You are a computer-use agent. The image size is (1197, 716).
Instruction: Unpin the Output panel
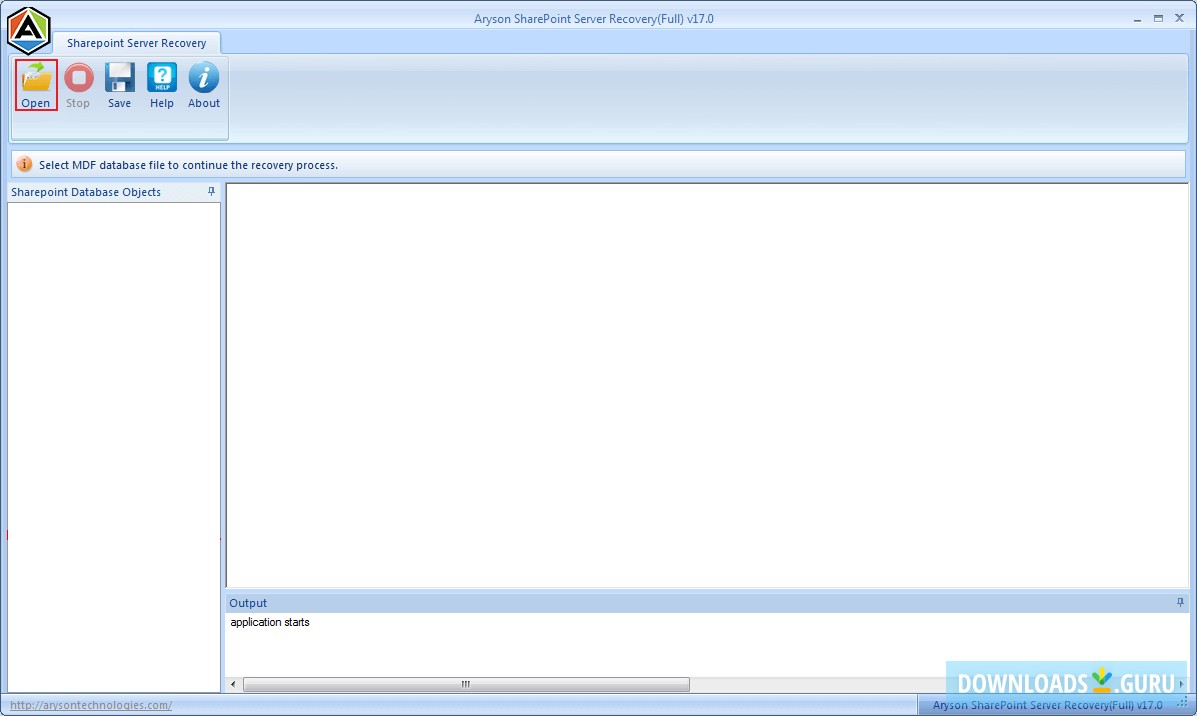1178,602
